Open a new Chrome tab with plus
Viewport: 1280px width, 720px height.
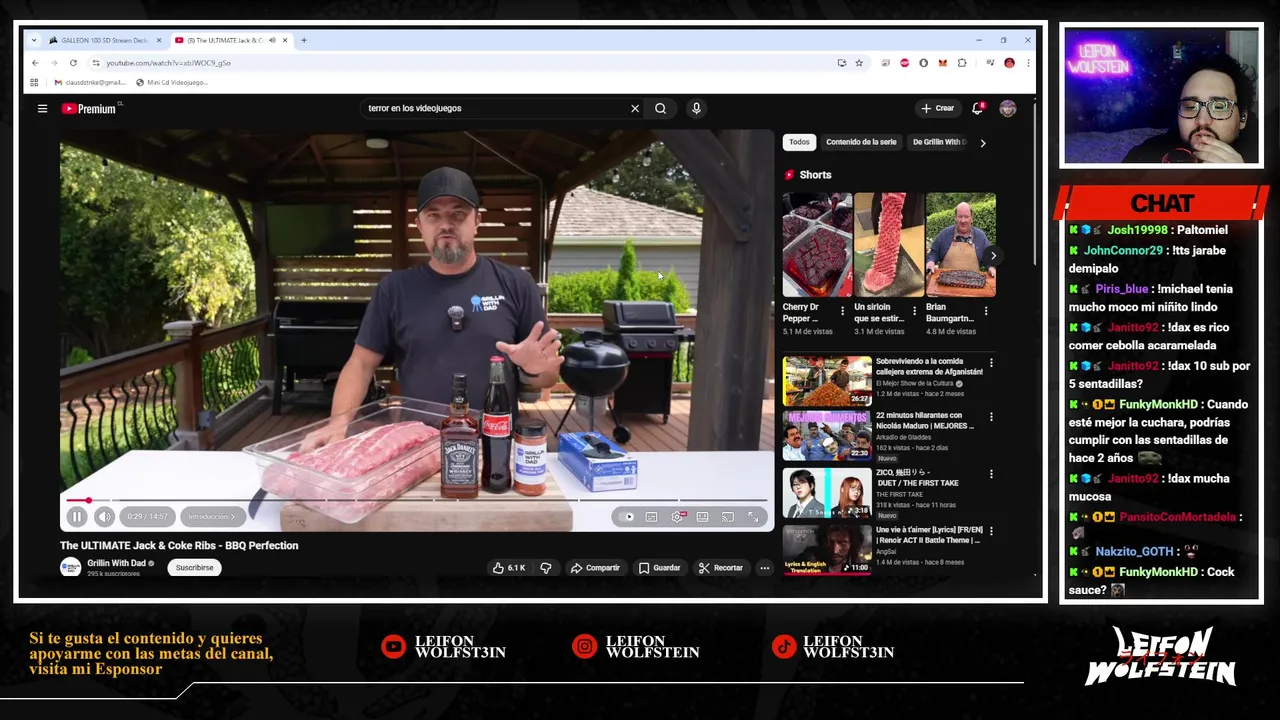coord(304,40)
